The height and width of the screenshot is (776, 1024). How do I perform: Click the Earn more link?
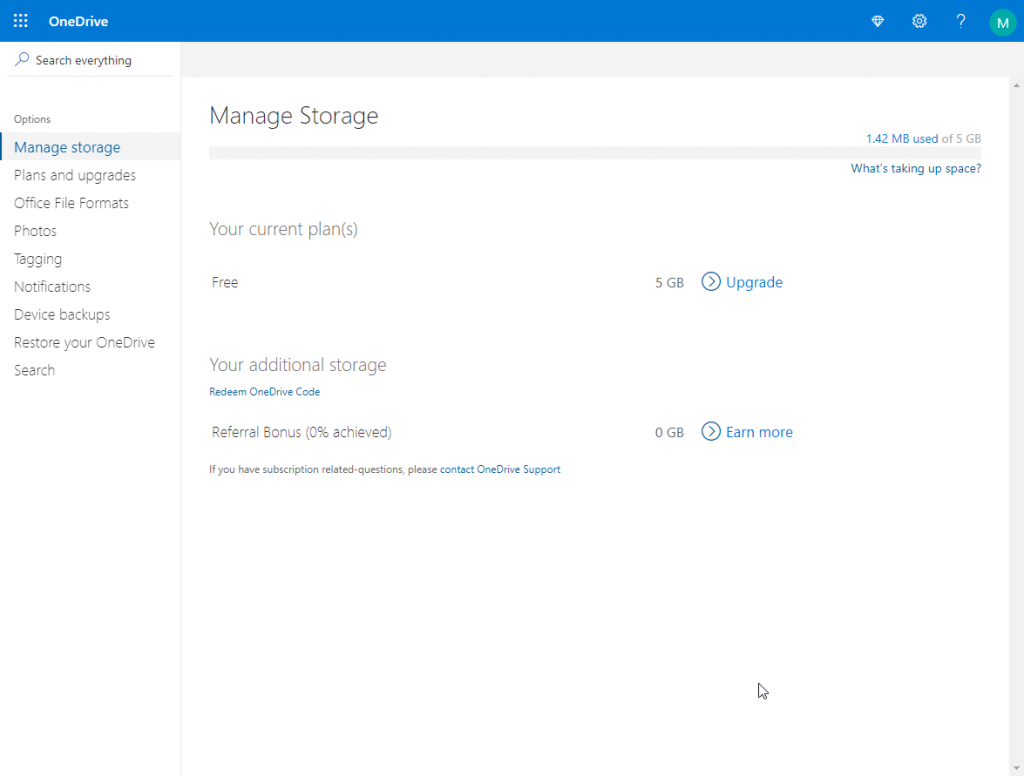pos(760,432)
